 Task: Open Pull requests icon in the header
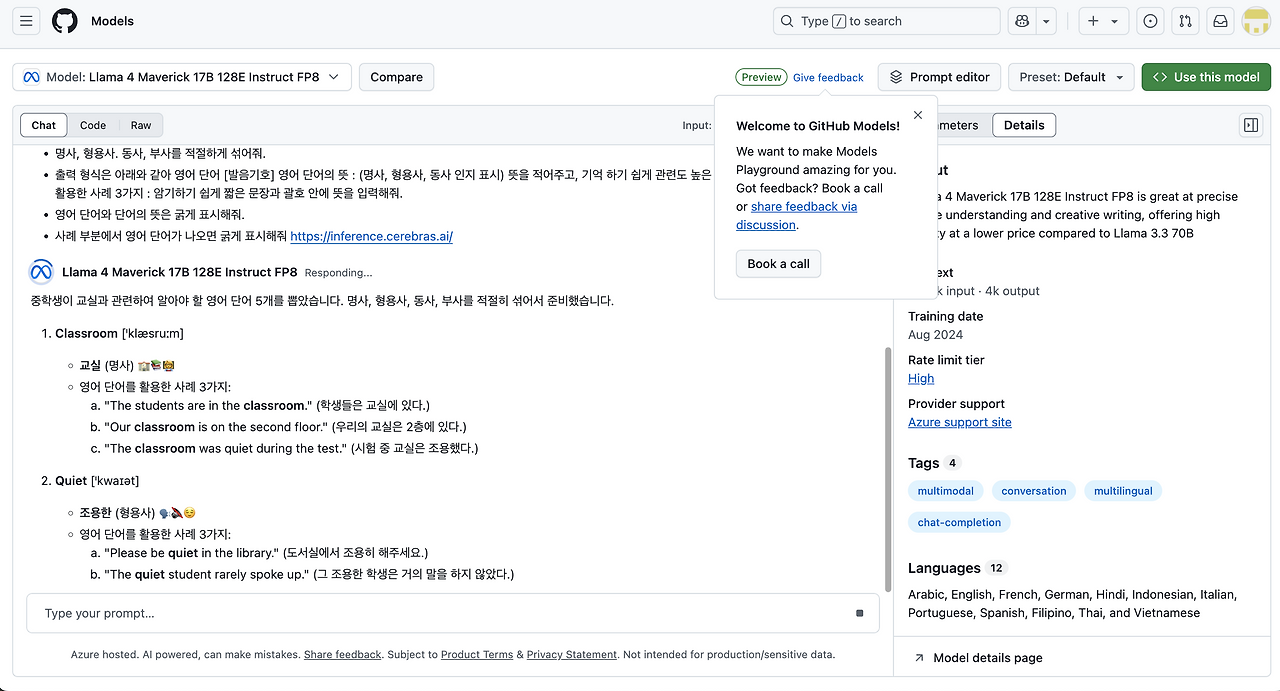1185,21
